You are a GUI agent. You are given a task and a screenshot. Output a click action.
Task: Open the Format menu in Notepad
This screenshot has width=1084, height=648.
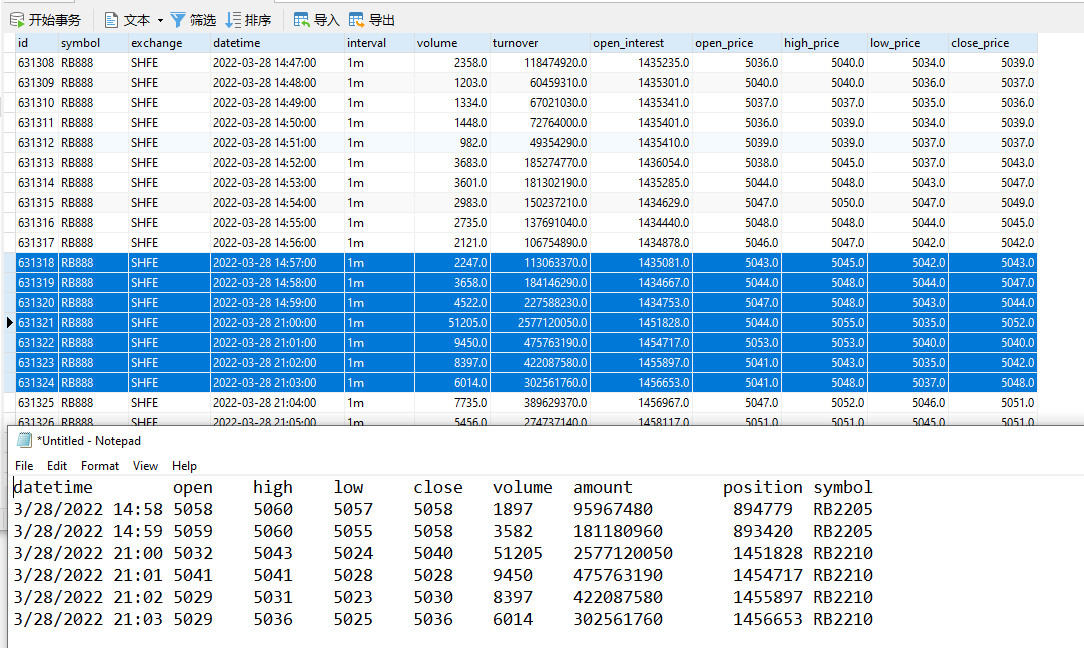point(100,466)
